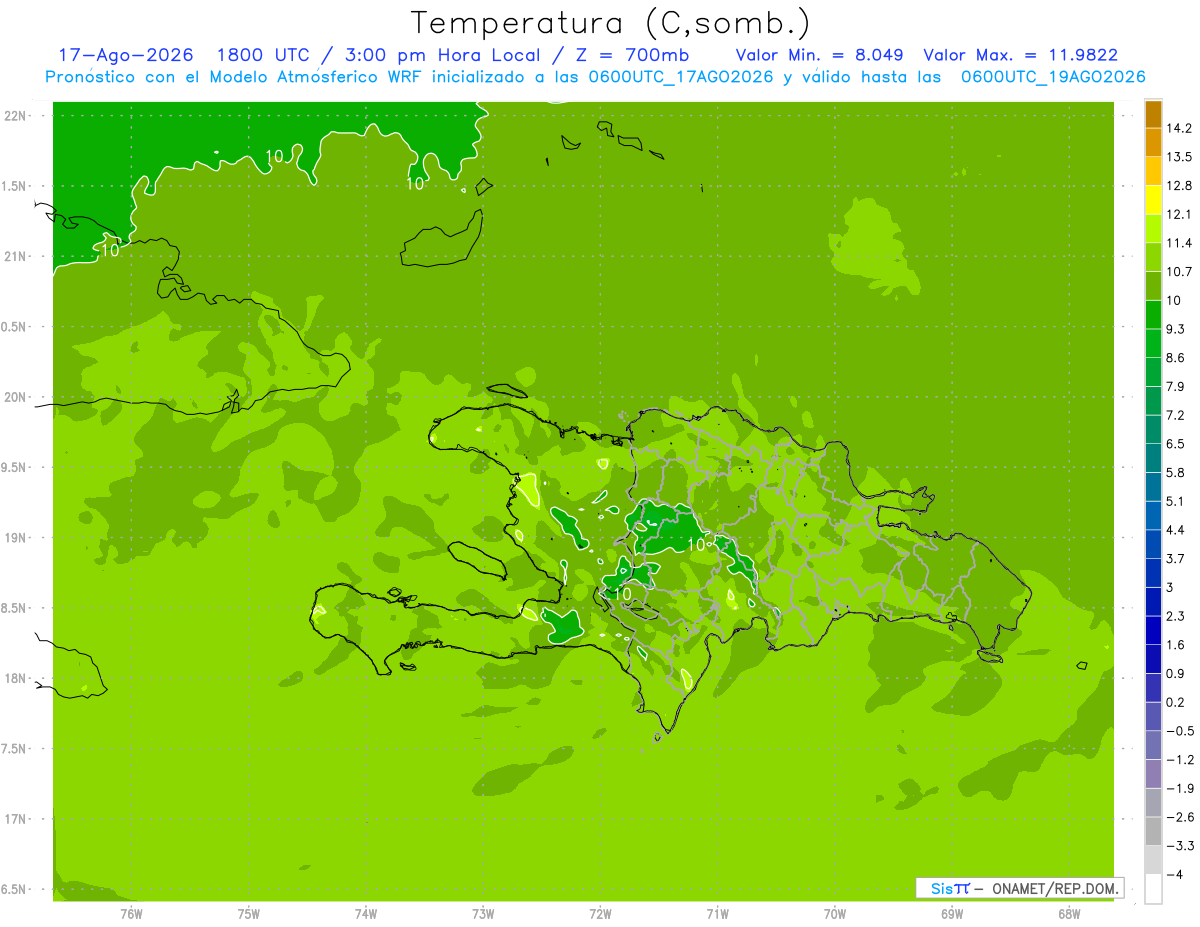Click the colorbar label "0.9"

(x=1175, y=673)
